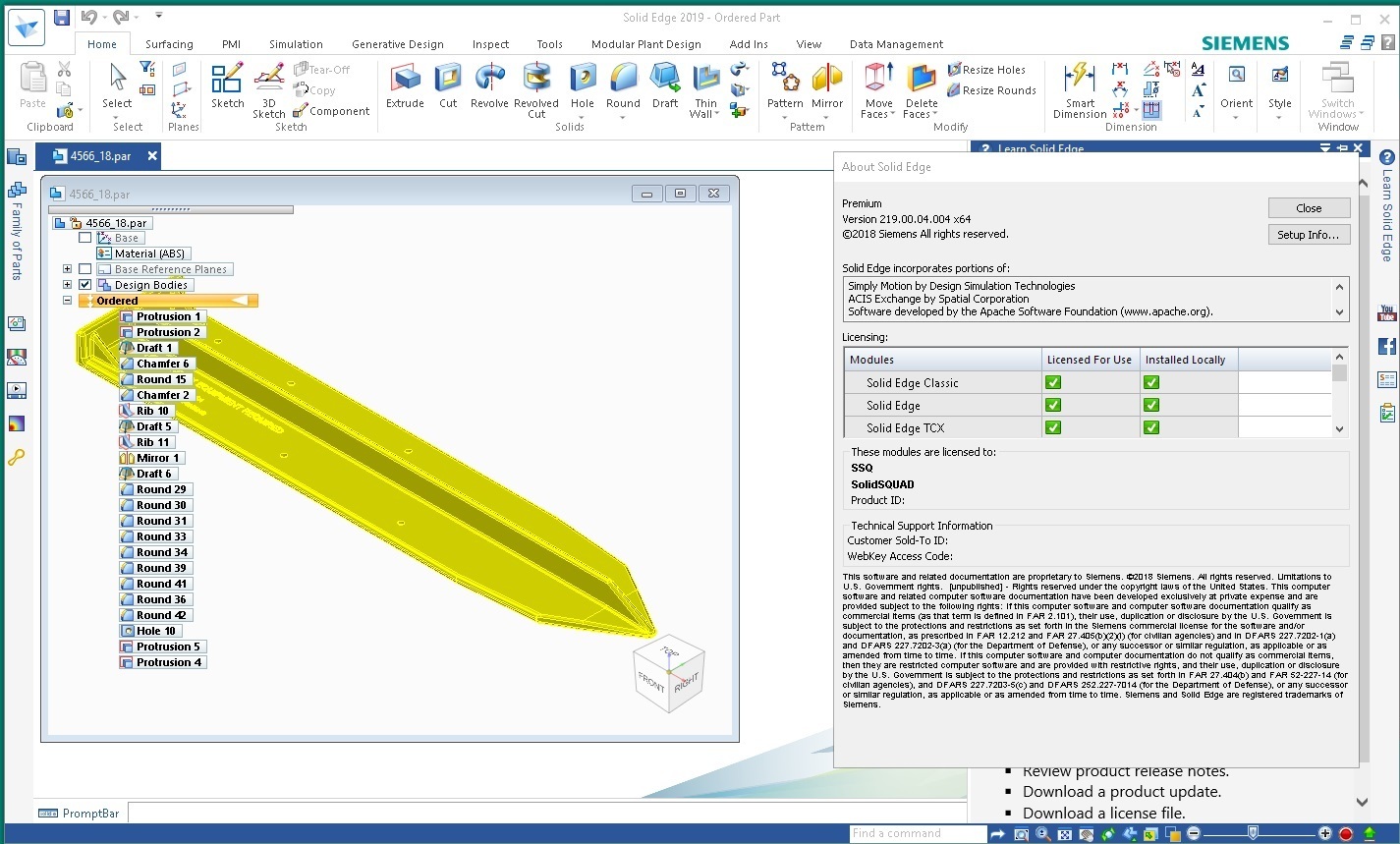Open the Generative Design tab
Image resolution: width=1400 pixels, height=844 pixels.
pos(398,44)
